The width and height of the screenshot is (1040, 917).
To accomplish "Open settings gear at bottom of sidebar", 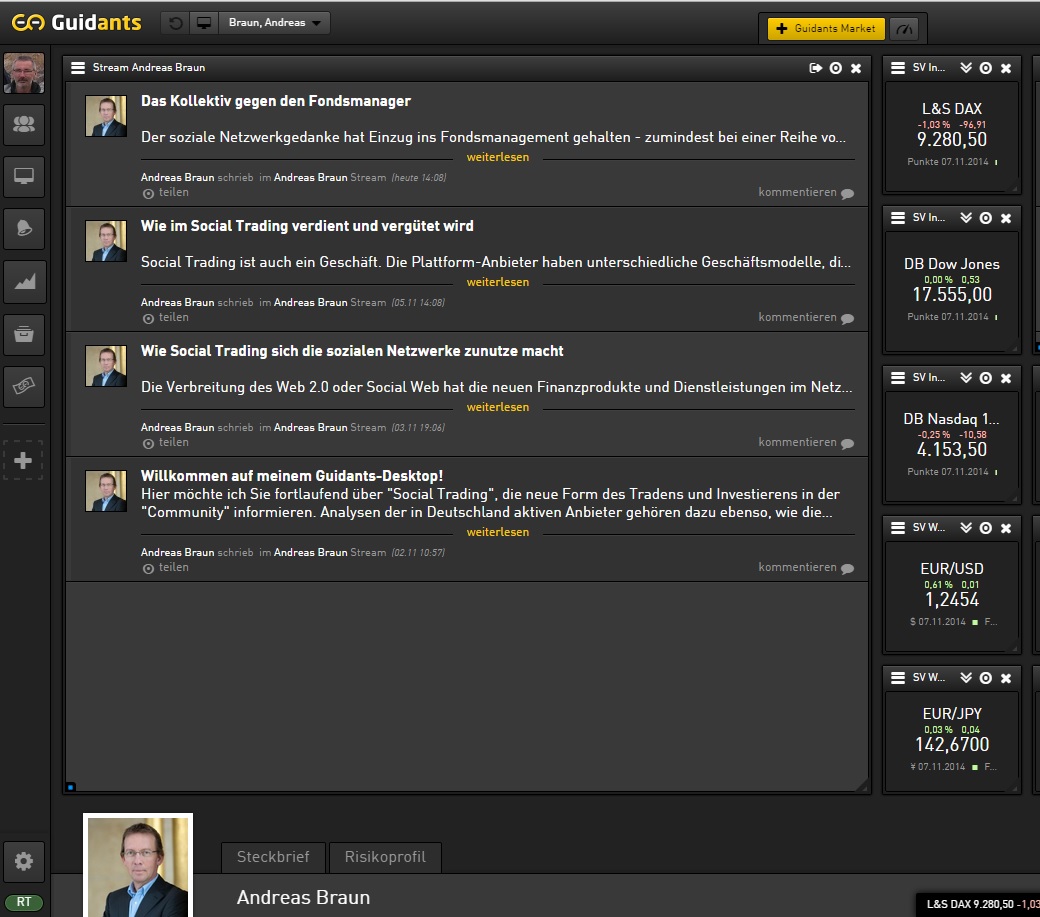I will (x=23, y=861).
